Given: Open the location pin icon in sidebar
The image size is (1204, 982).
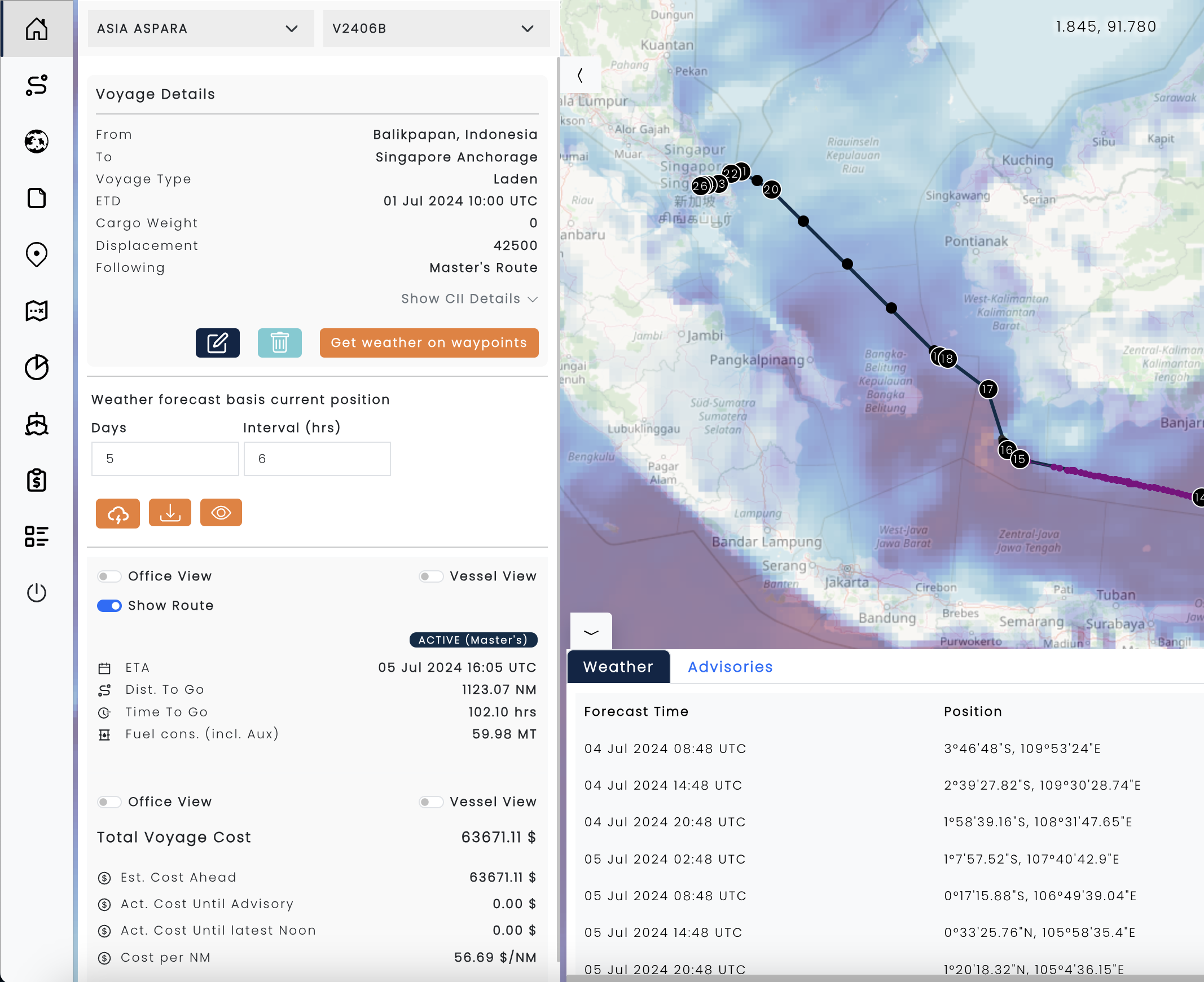Looking at the screenshot, I should 36,254.
